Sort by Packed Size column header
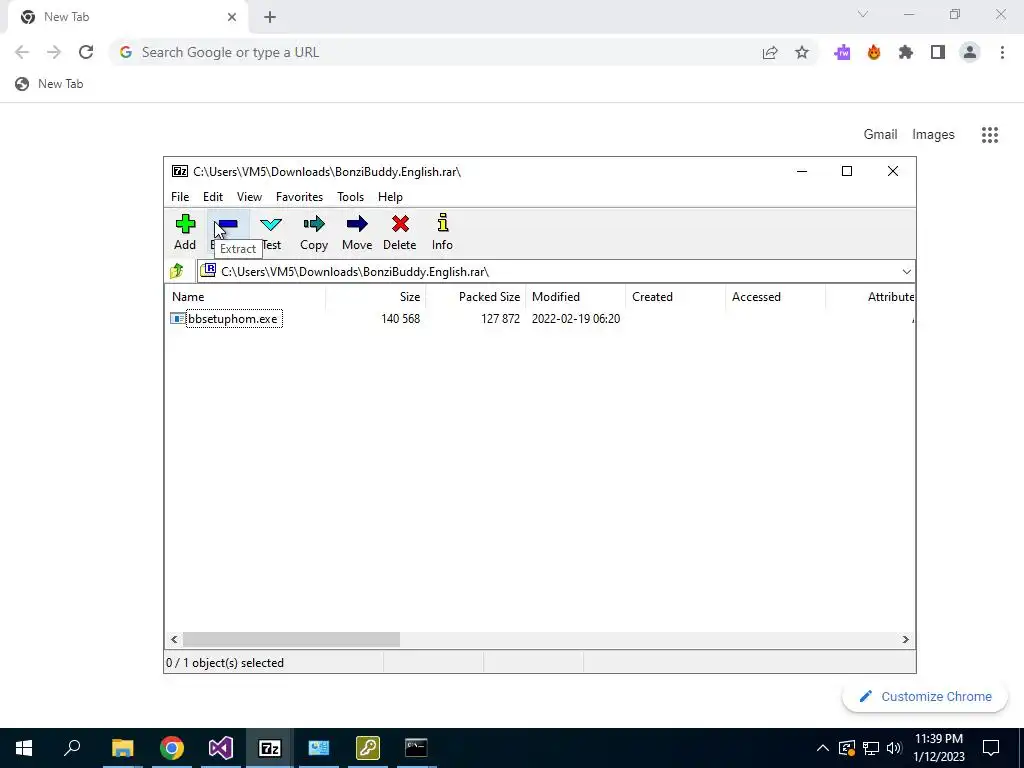This screenshot has width=1024, height=768. pyautogui.click(x=475, y=296)
